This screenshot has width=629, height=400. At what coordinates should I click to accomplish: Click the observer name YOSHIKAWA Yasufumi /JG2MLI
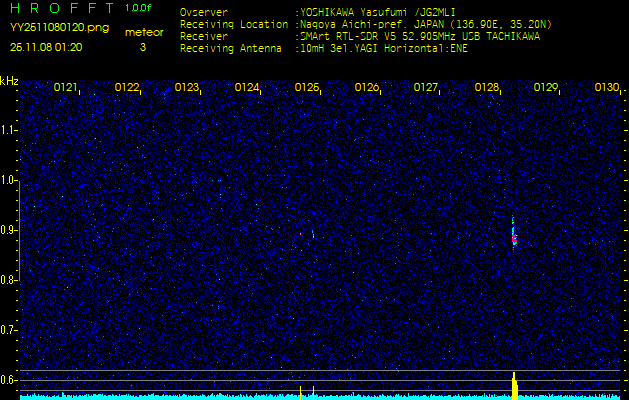click(x=377, y=12)
